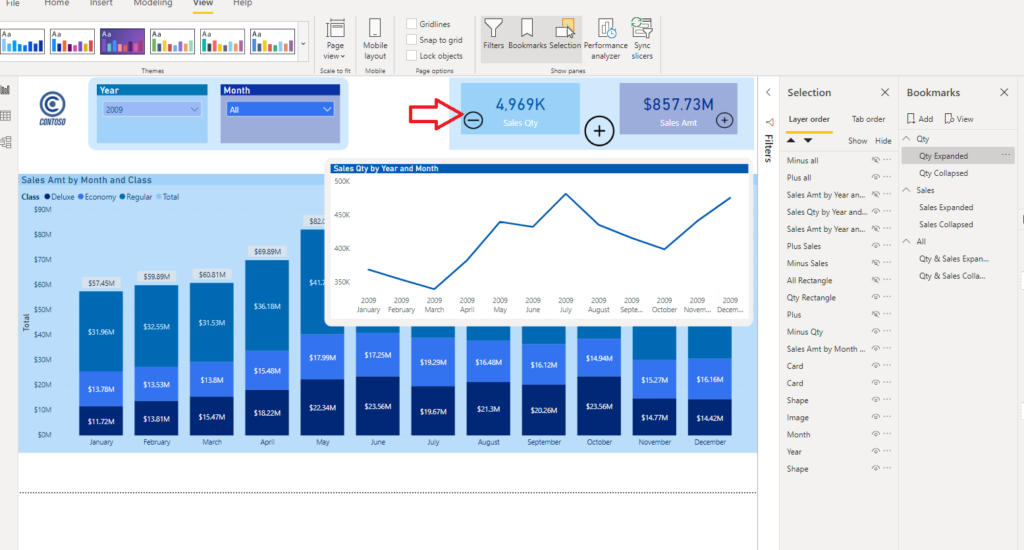Open the Data view in left sidebar
The height and width of the screenshot is (550, 1024).
pos(6,116)
